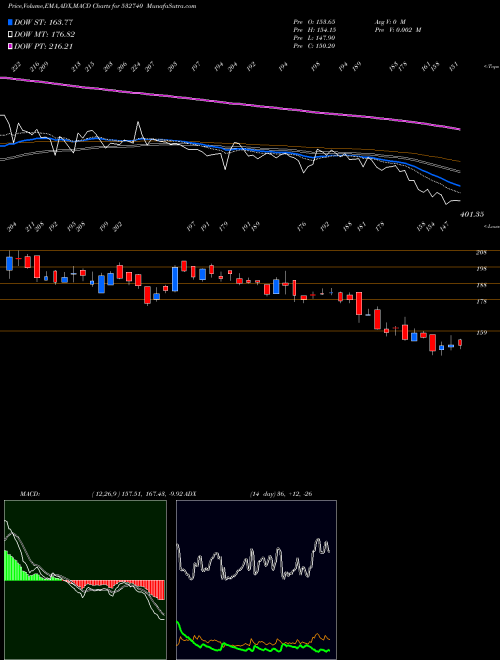Click the 'Pre L: 147.90' value
This screenshot has width=500, height=660.
(314, 38)
